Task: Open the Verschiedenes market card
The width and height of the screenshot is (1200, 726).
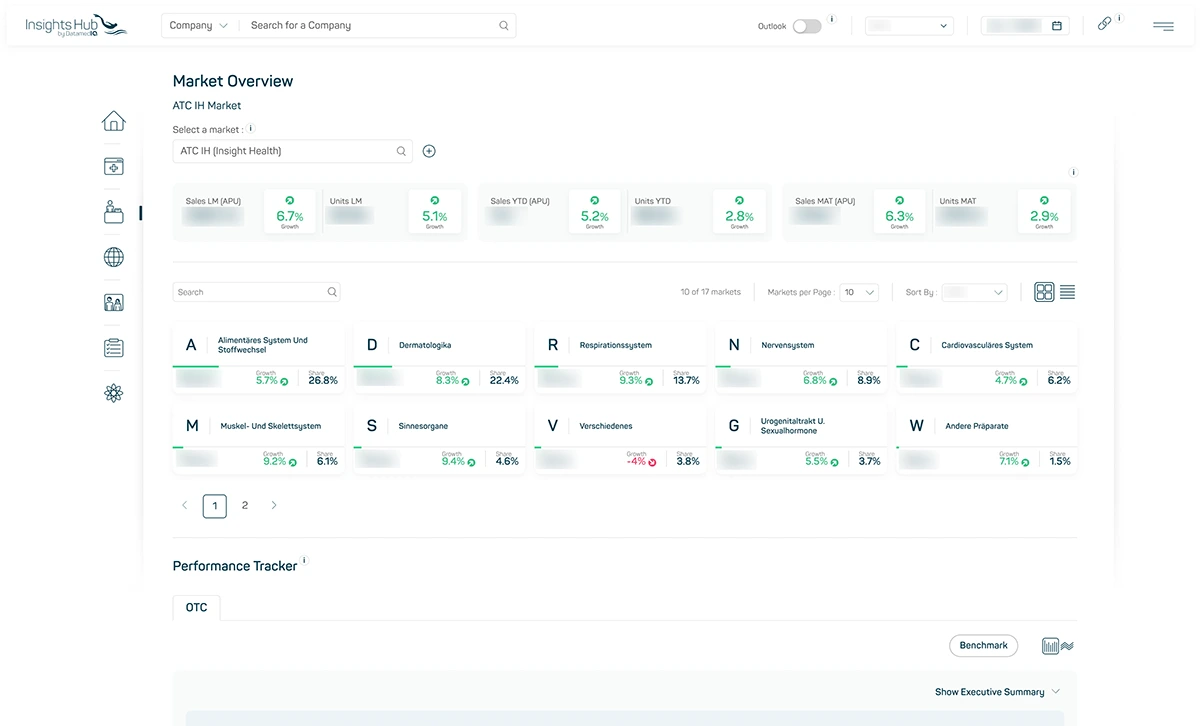Action: (620, 439)
